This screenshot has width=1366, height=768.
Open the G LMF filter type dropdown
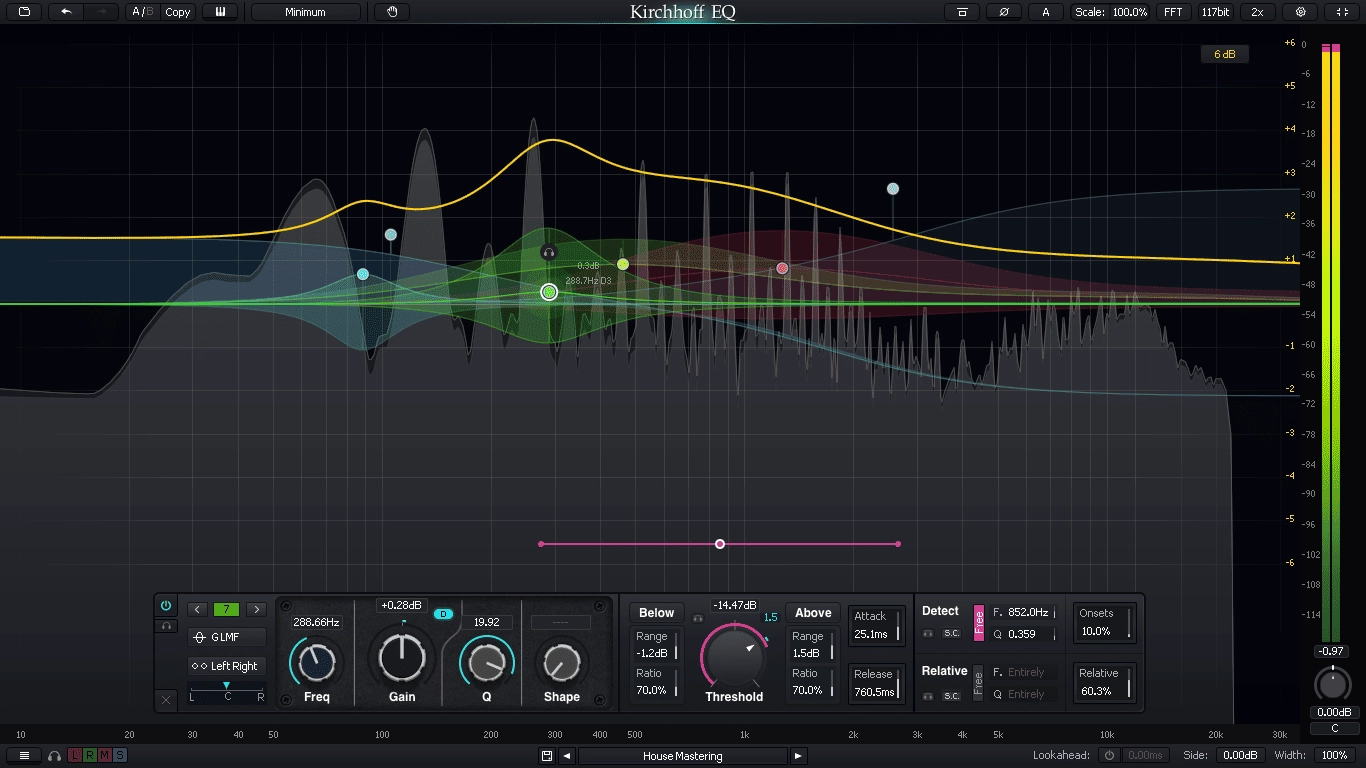[227, 637]
